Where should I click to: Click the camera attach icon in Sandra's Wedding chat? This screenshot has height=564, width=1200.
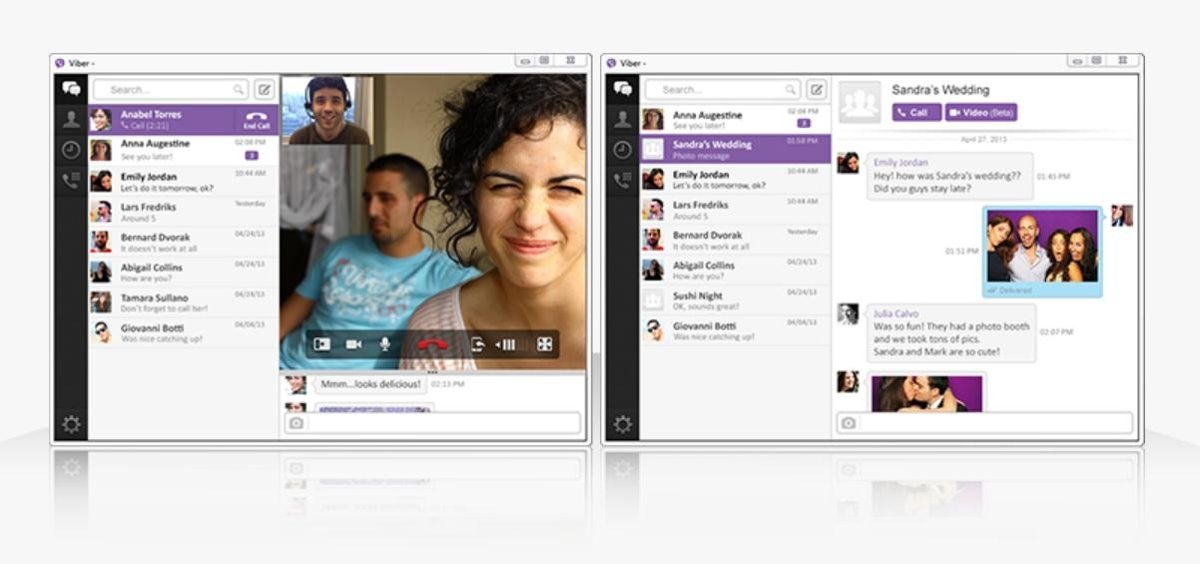tap(848, 423)
